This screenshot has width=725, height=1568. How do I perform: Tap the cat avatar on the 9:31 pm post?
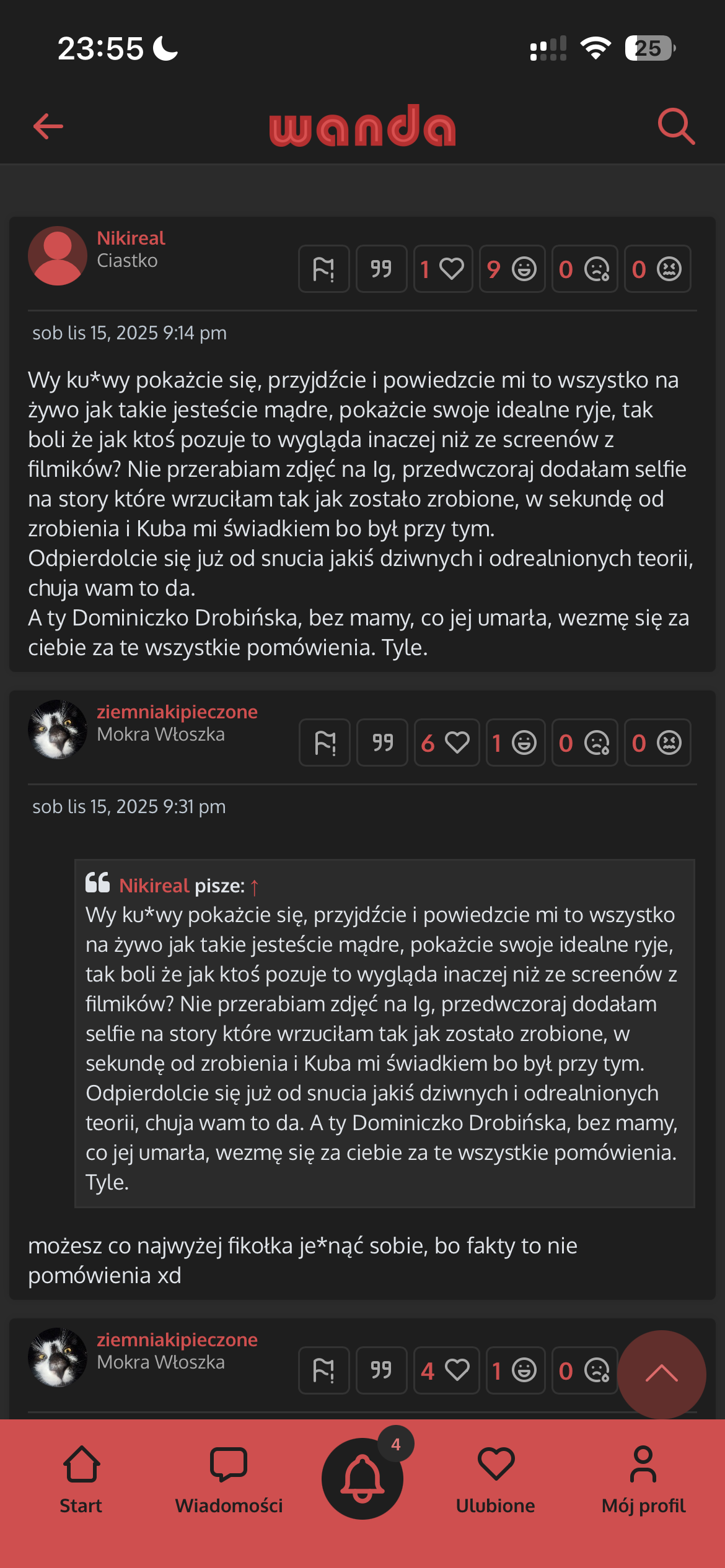[x=58, y=730]
